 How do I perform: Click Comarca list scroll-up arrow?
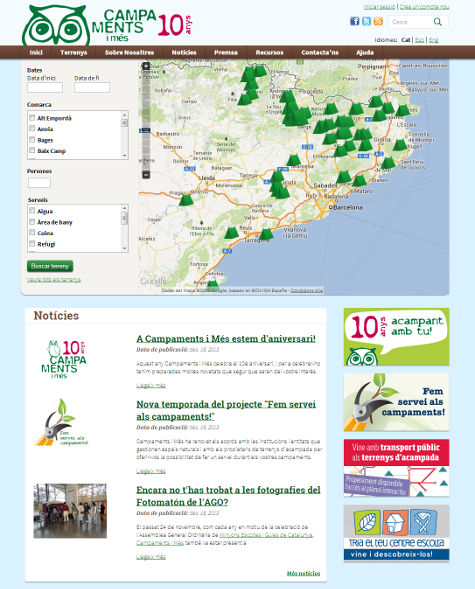(125, 115)
